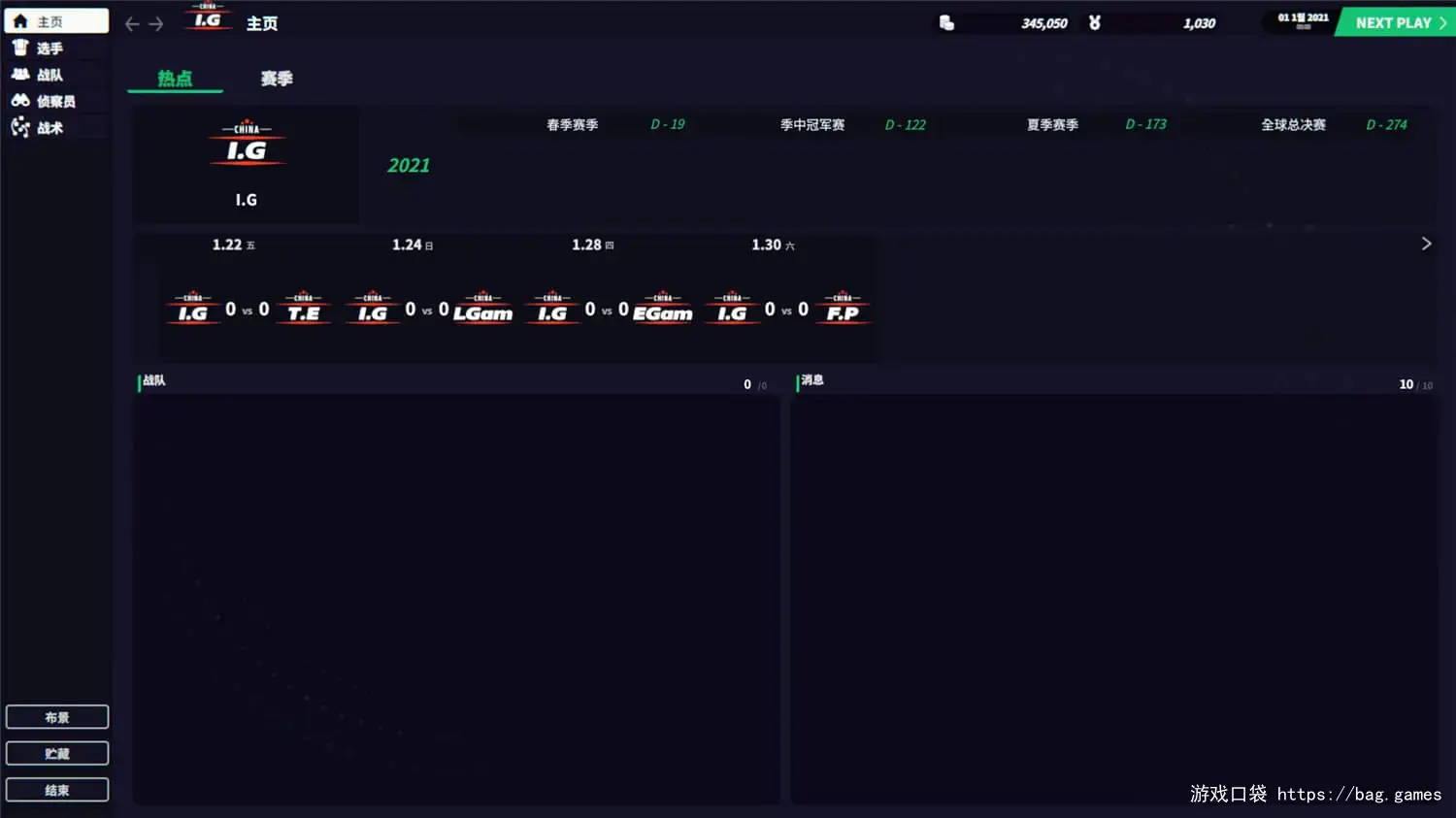The image size is (1456, 818).
Task: Click 夏季赛季 schedule label
Action: [1053, 124]
